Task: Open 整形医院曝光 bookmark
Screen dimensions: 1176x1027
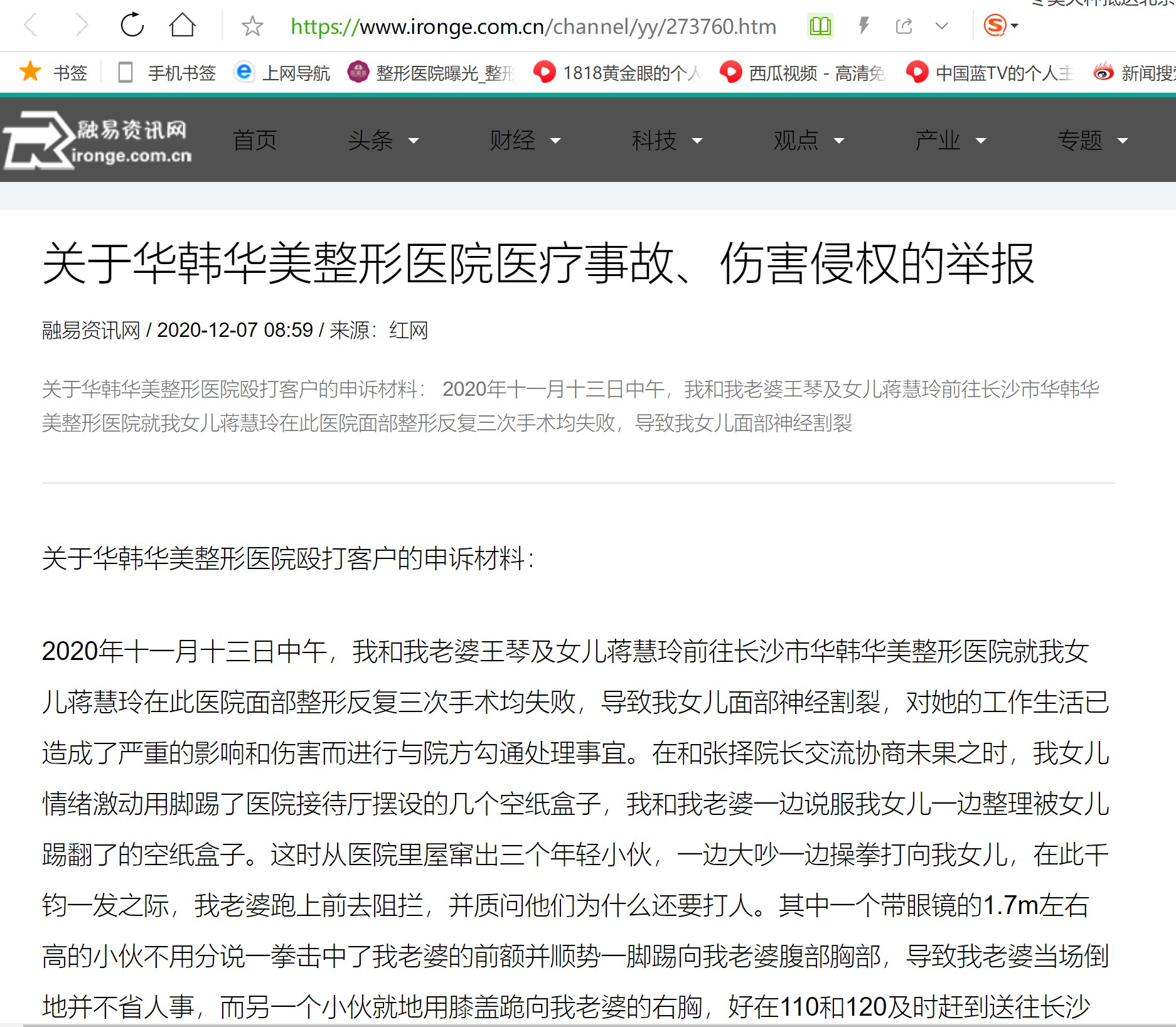Action: (x=432, y=73)
